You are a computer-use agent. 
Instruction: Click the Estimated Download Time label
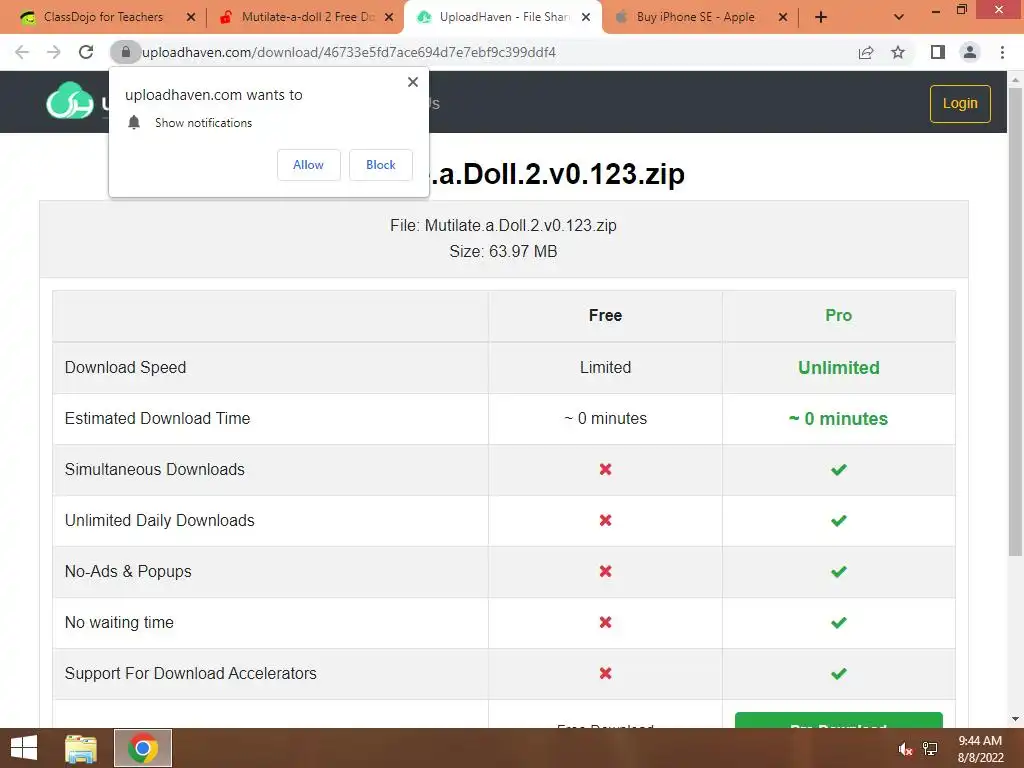click(x=157, y=419)
